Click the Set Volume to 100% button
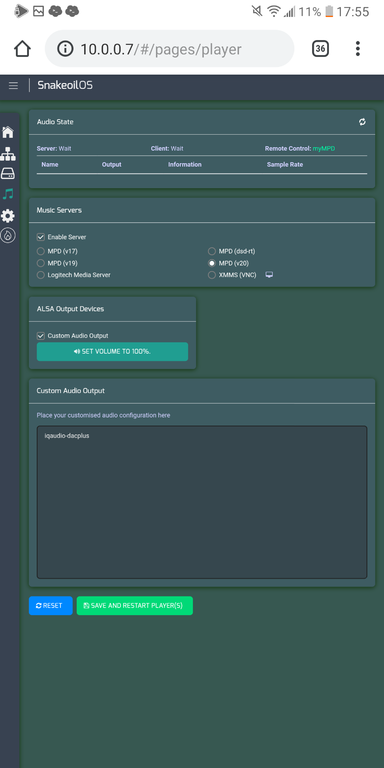Image resolution: width=384 pixels, height=768 pixels. [112, 352]
